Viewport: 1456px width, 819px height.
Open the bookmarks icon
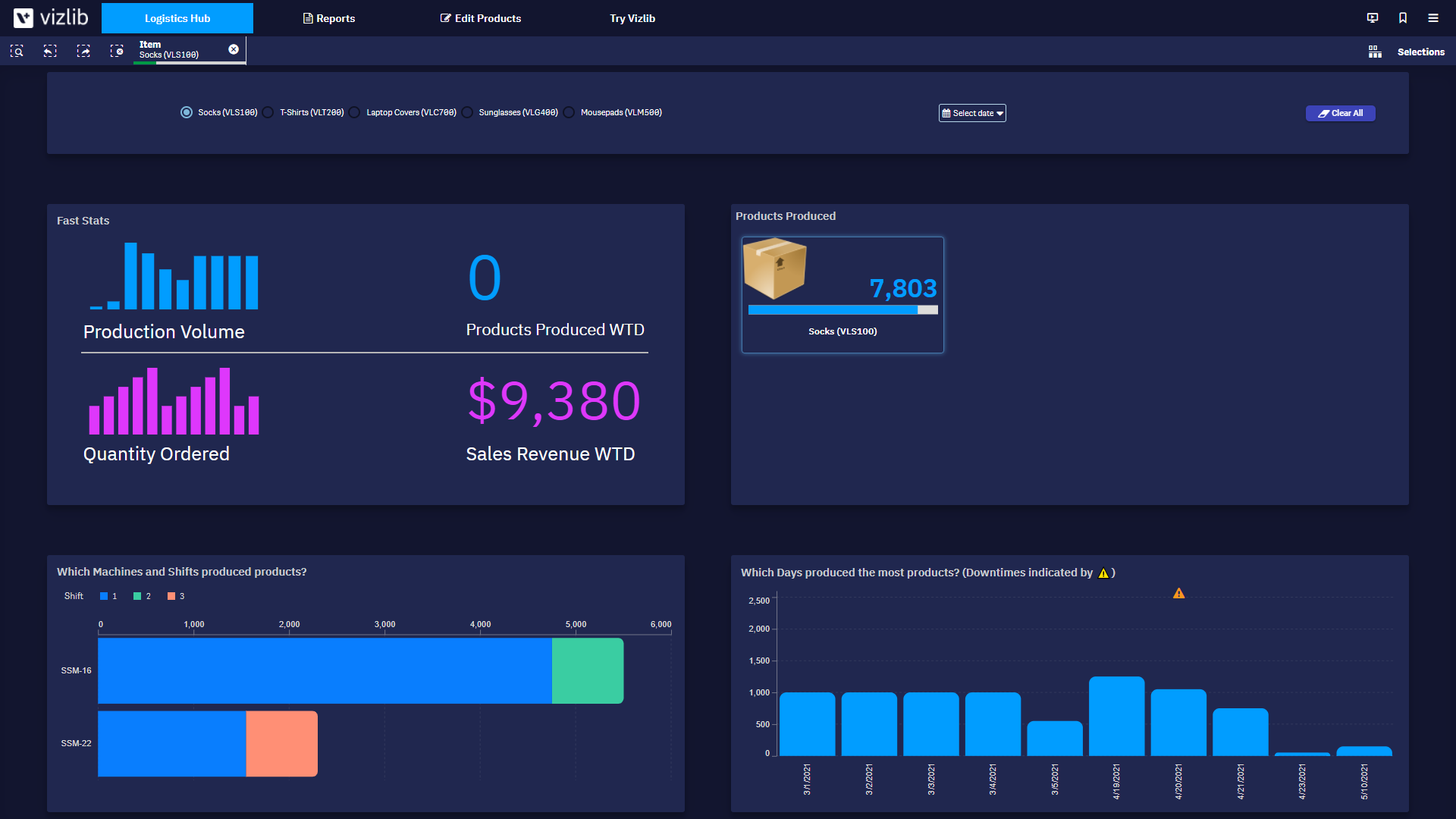click(x=1402, y=17)
